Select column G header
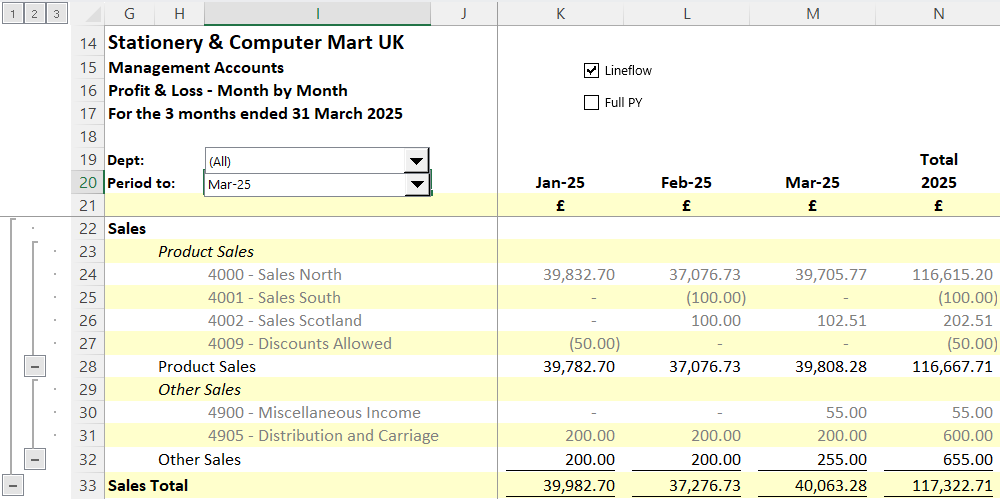Screen dimensions: 1000x499 129,13
